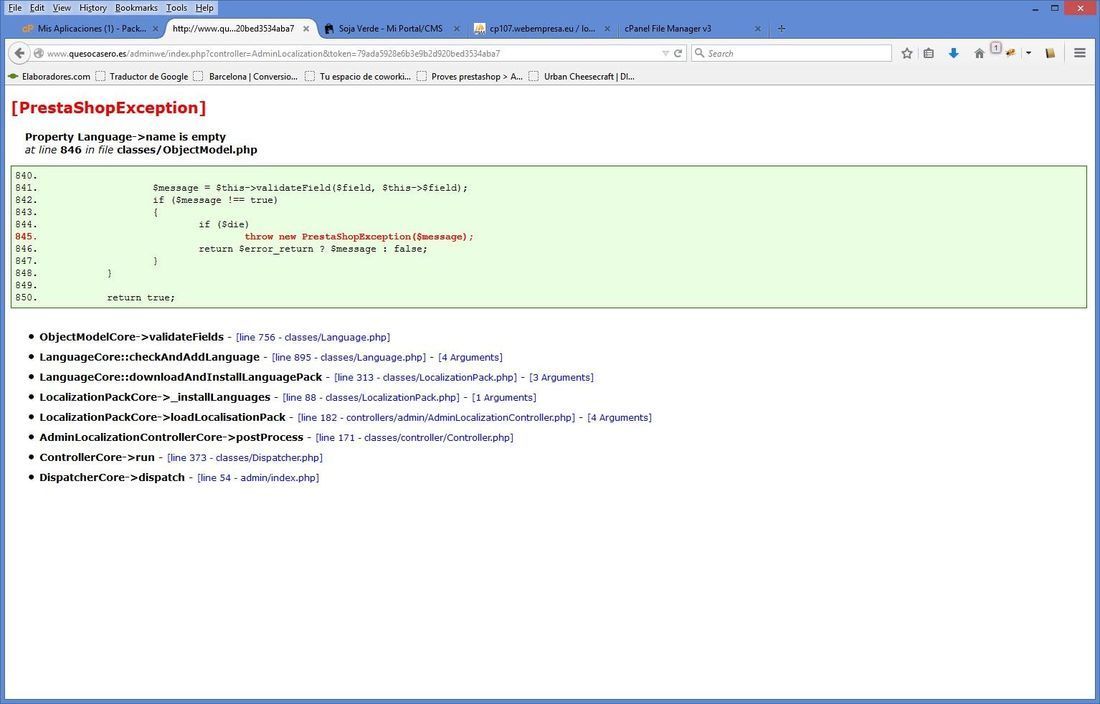
Task: Click DispatcherCore->dispatch text
Action: (x=112, y=478)
